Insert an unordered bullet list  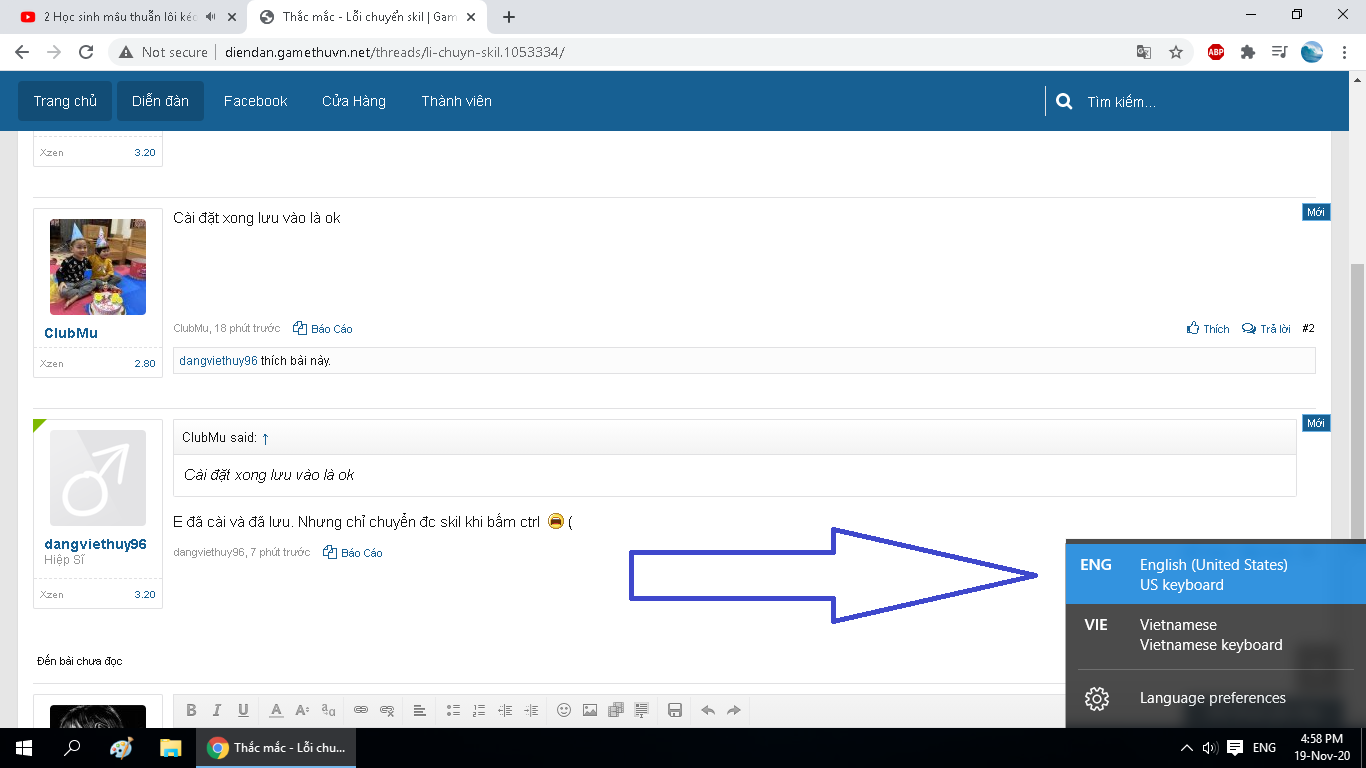point(453,710)
